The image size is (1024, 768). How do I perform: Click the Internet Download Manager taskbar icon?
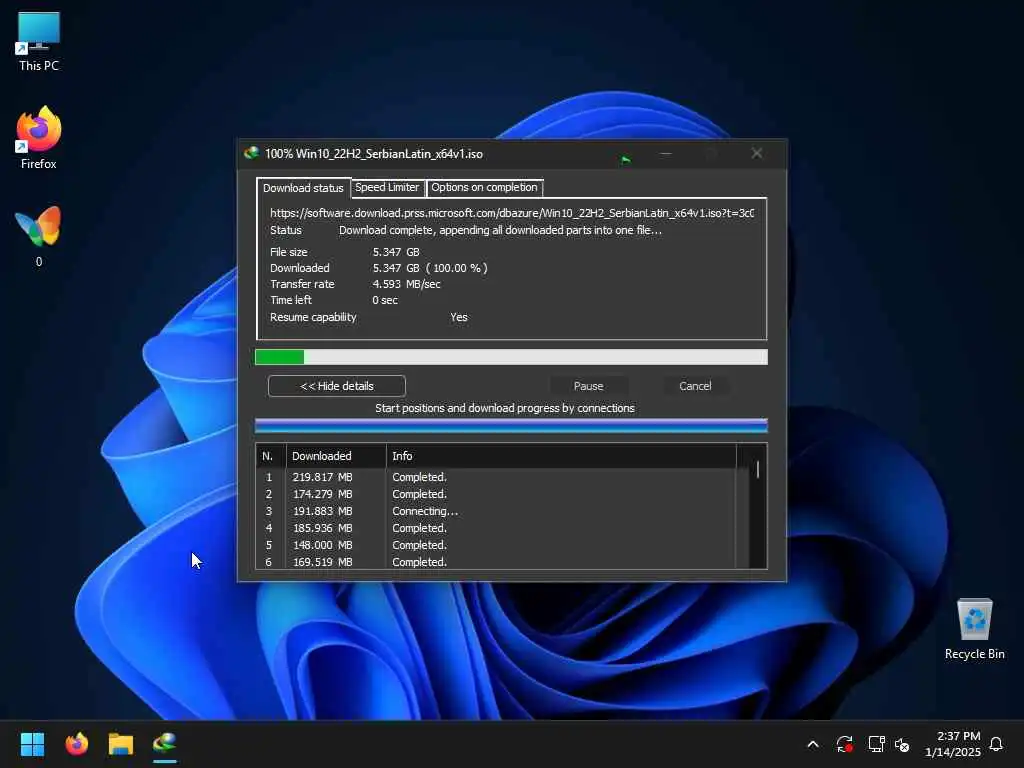(x=165, y=744)
